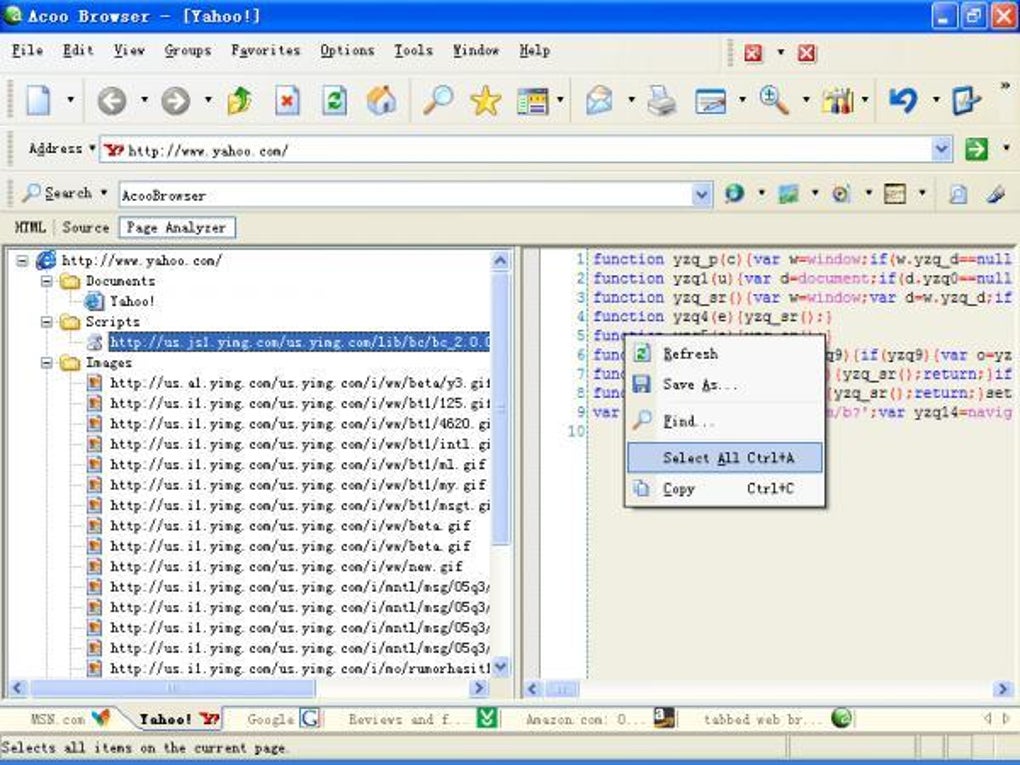Image resolution: width=1020 pixels, height=765 pixels.
Task: Choose Copy in the context menu
Action: point(725,489)
